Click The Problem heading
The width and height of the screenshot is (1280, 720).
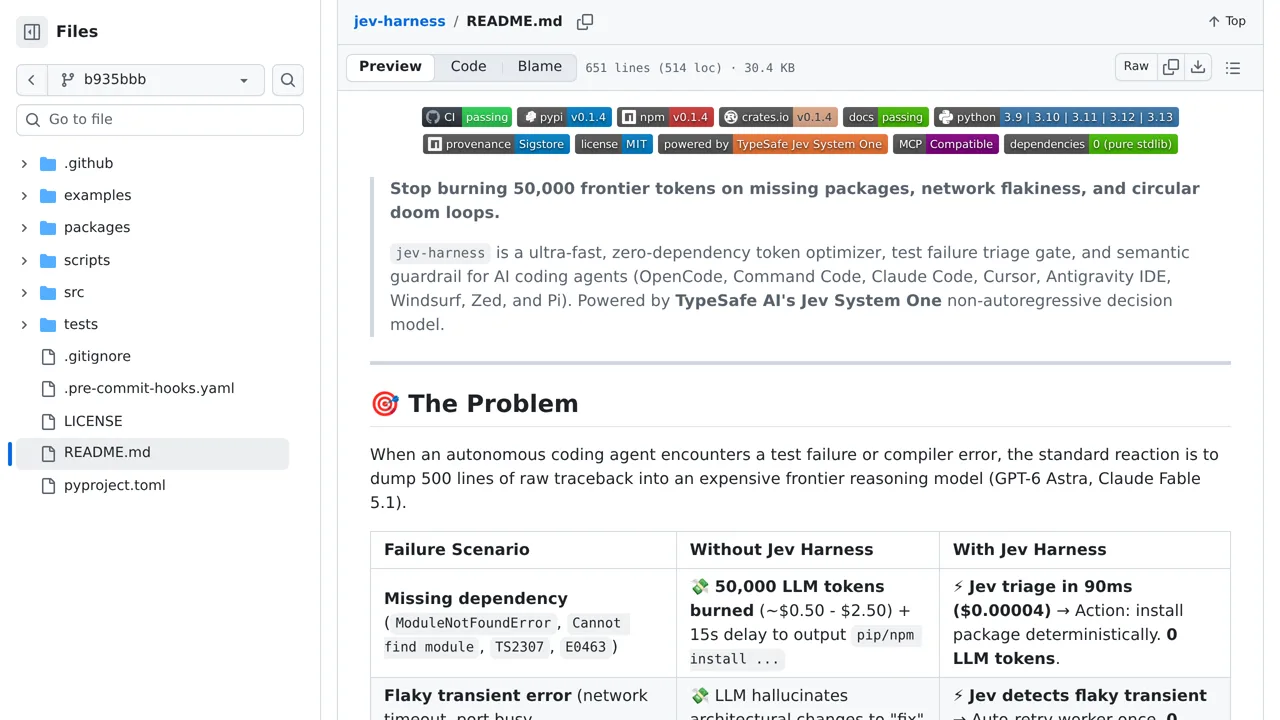click(474, 403)
